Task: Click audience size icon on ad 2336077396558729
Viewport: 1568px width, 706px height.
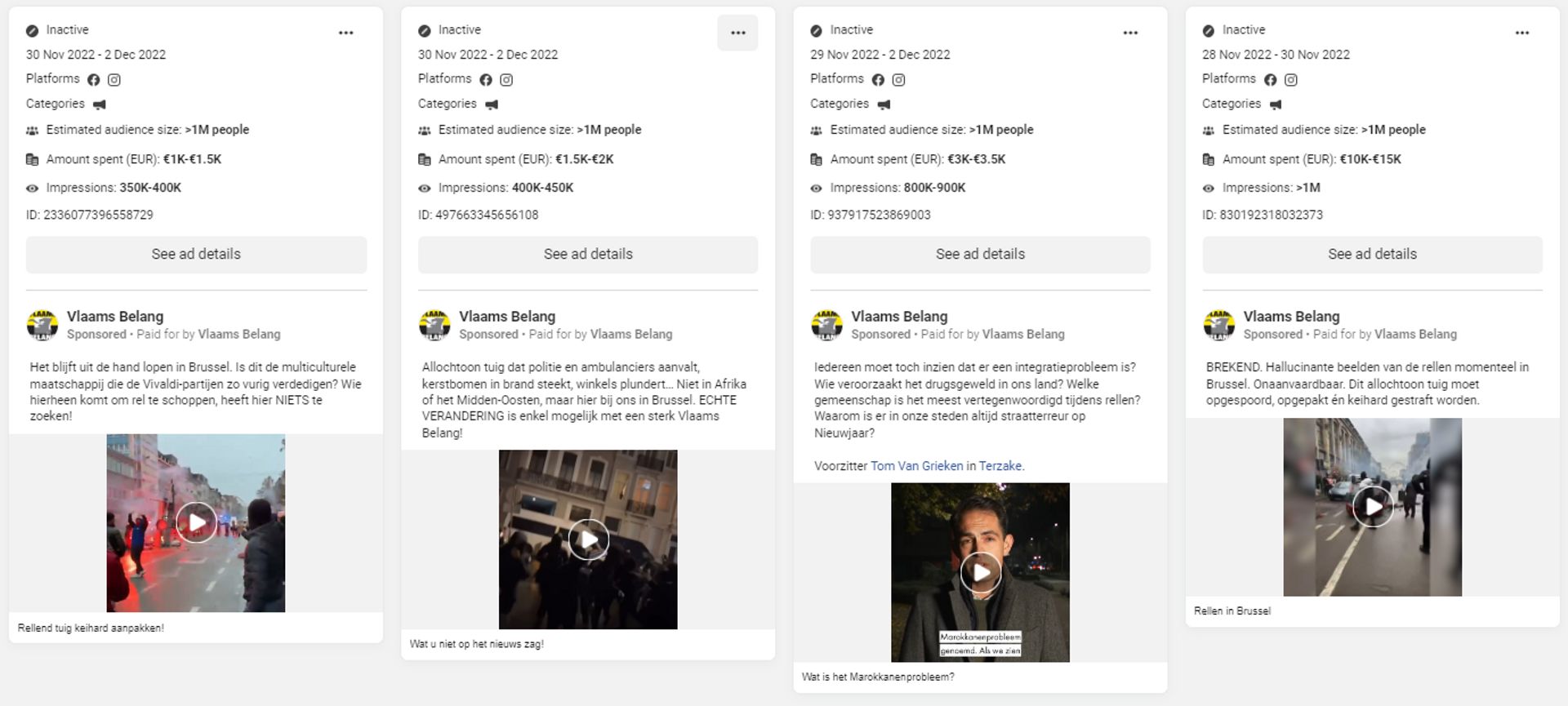Action: (x=32, y=131)
